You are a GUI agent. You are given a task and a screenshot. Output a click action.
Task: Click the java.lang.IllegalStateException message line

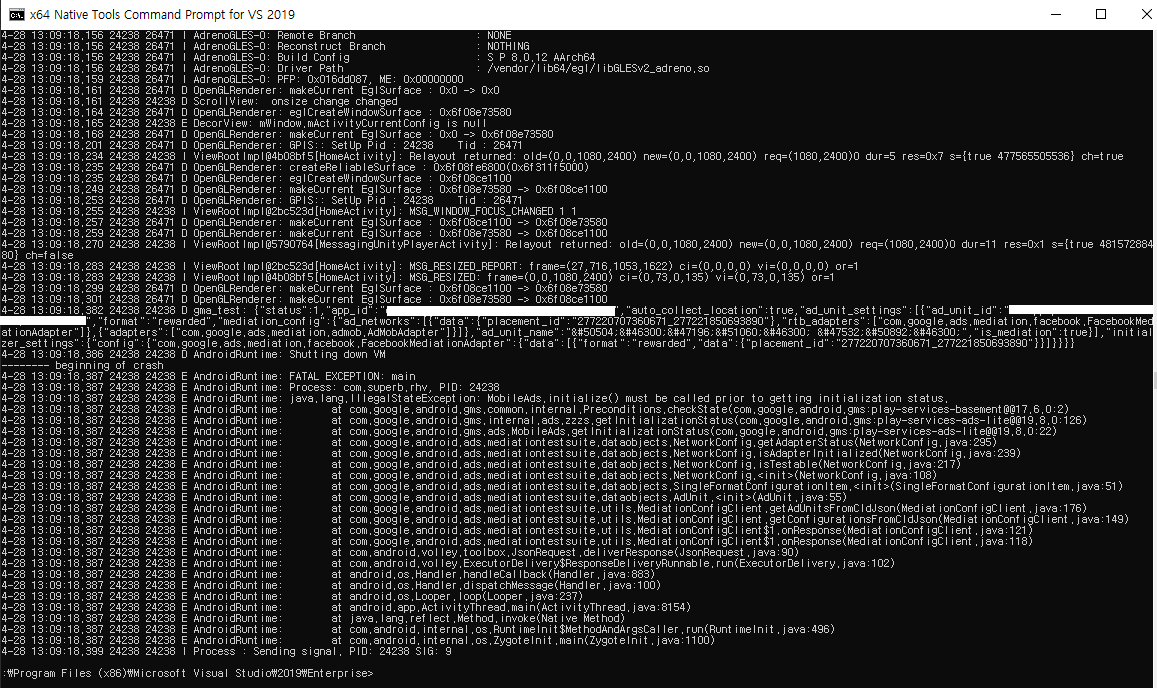(x=474, y=399)
